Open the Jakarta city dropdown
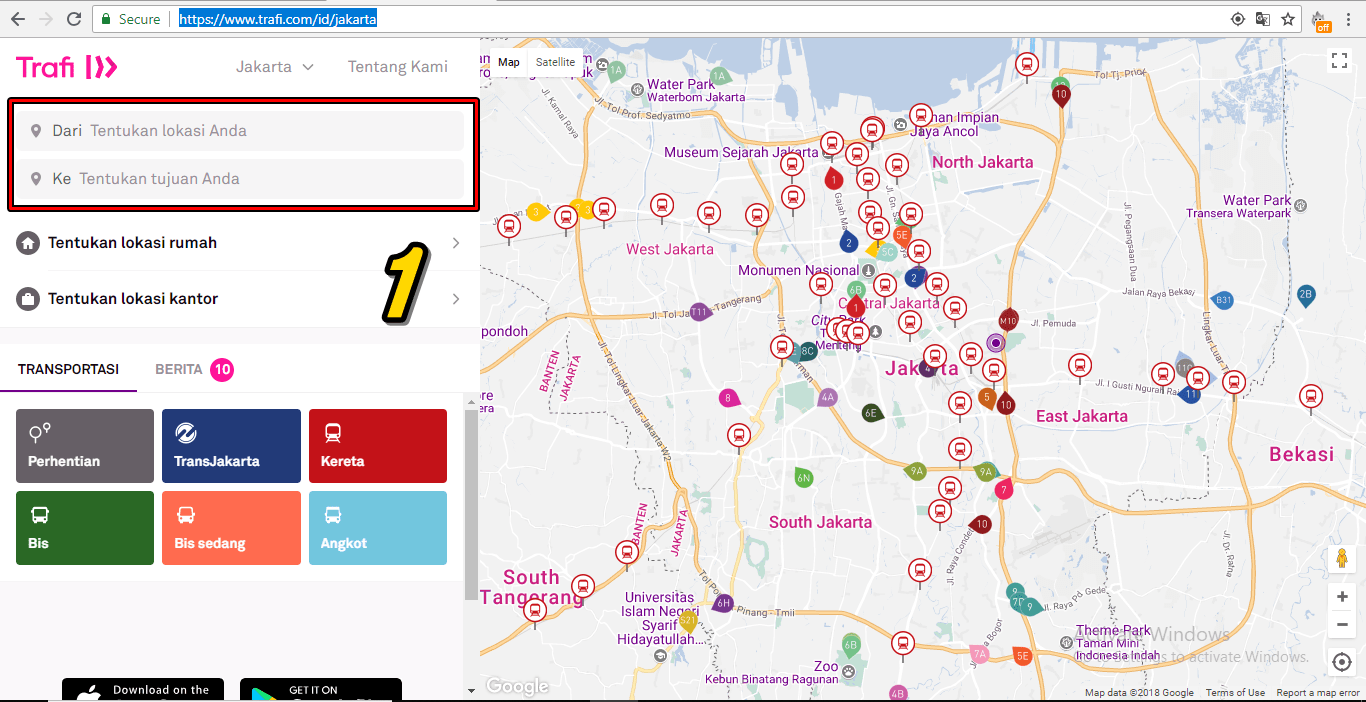Screen dimensions: 1366x702 click(x=275, y=67)
